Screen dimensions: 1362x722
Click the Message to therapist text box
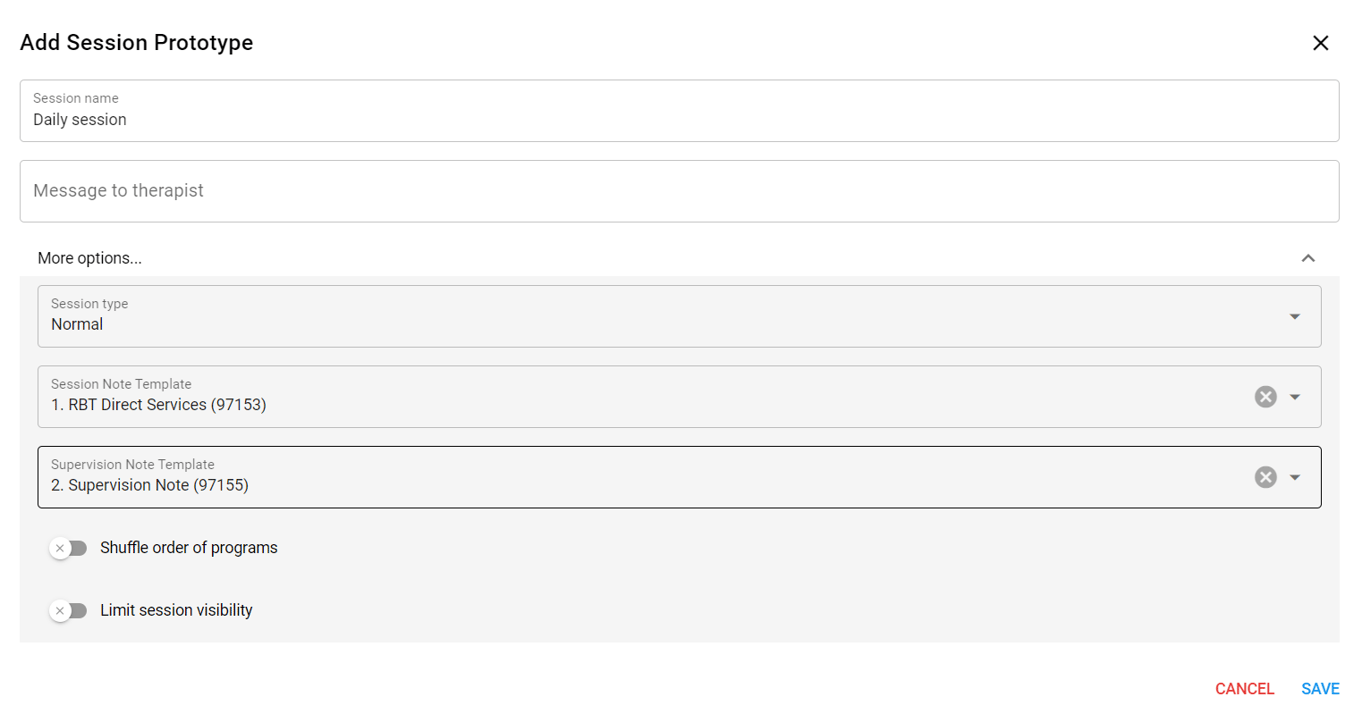tap(679, 191)
